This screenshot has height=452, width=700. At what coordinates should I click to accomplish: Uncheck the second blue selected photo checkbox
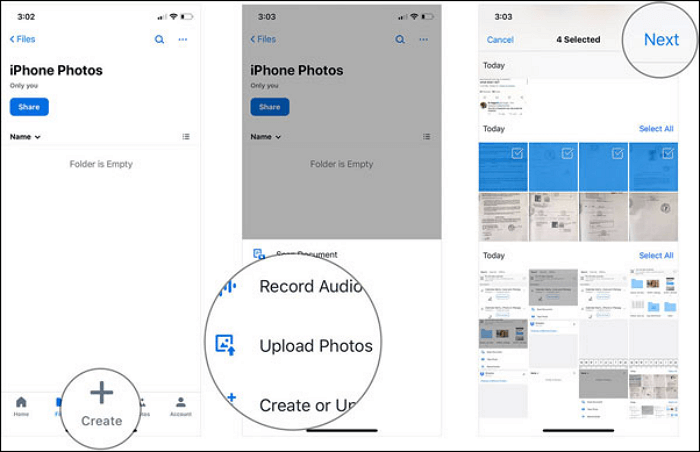click(567, 154)
